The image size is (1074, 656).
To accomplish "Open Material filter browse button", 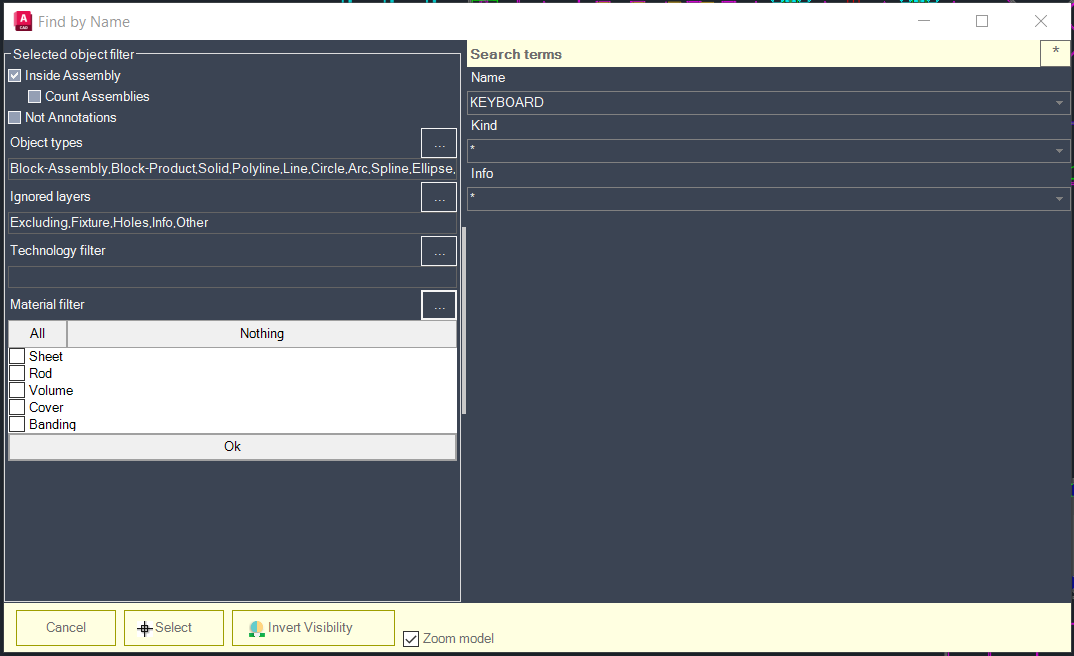I will click(439, 305).
